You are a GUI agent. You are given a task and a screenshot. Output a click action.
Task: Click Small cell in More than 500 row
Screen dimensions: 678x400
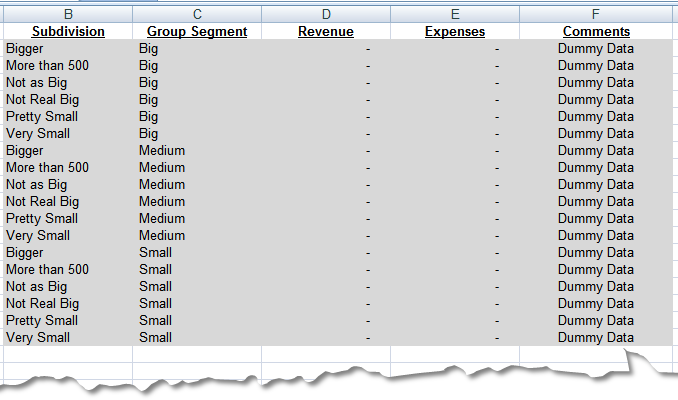pos(197,269)
